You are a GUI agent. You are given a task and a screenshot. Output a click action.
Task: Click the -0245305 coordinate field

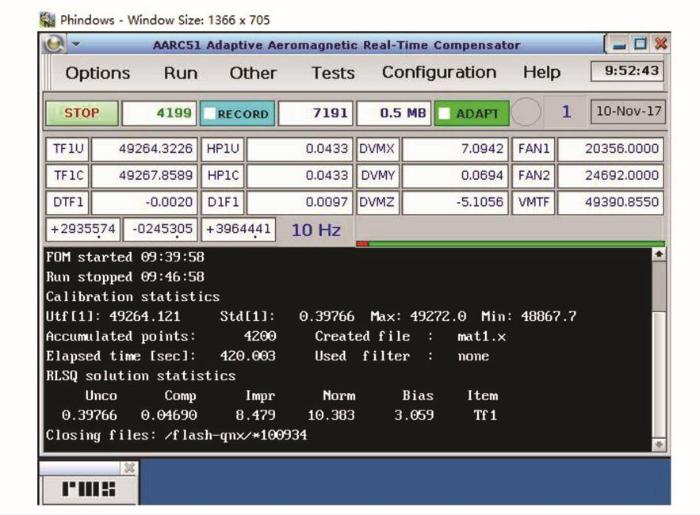(x=160, y=229)
